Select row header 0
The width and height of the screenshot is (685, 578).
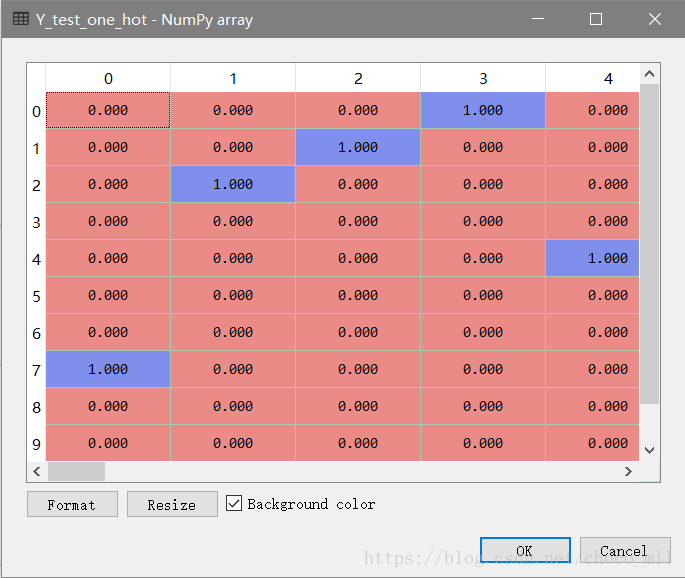coord(37,111)
